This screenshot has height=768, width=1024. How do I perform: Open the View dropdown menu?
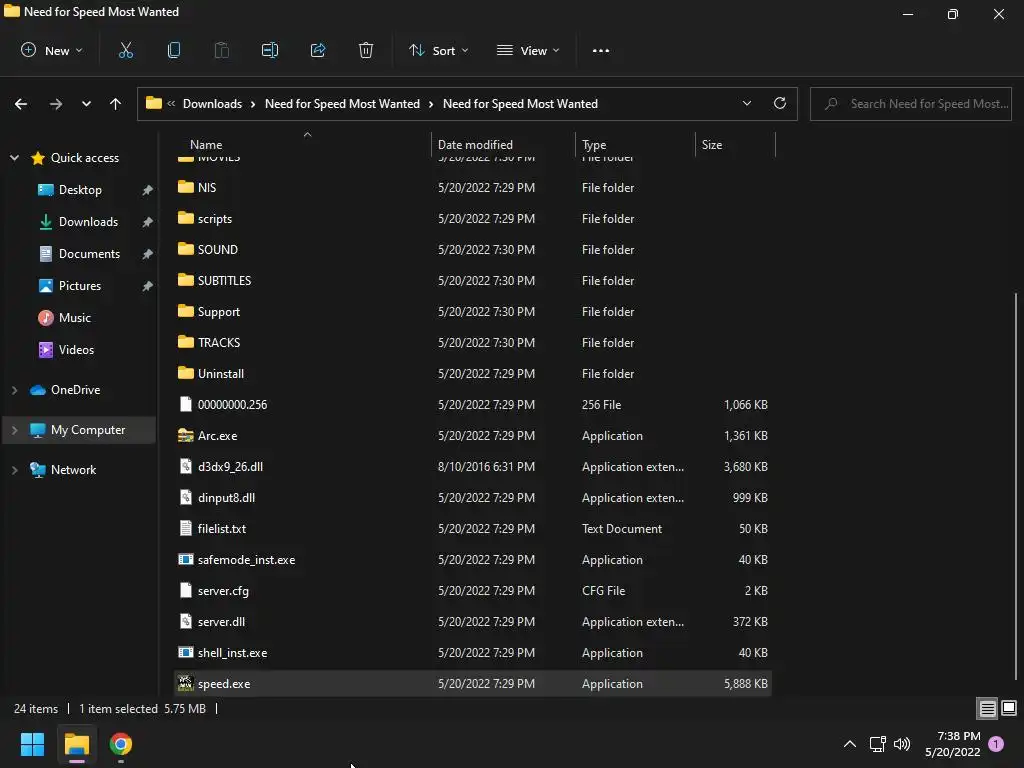pyautogui.click(x=528, y=50)
